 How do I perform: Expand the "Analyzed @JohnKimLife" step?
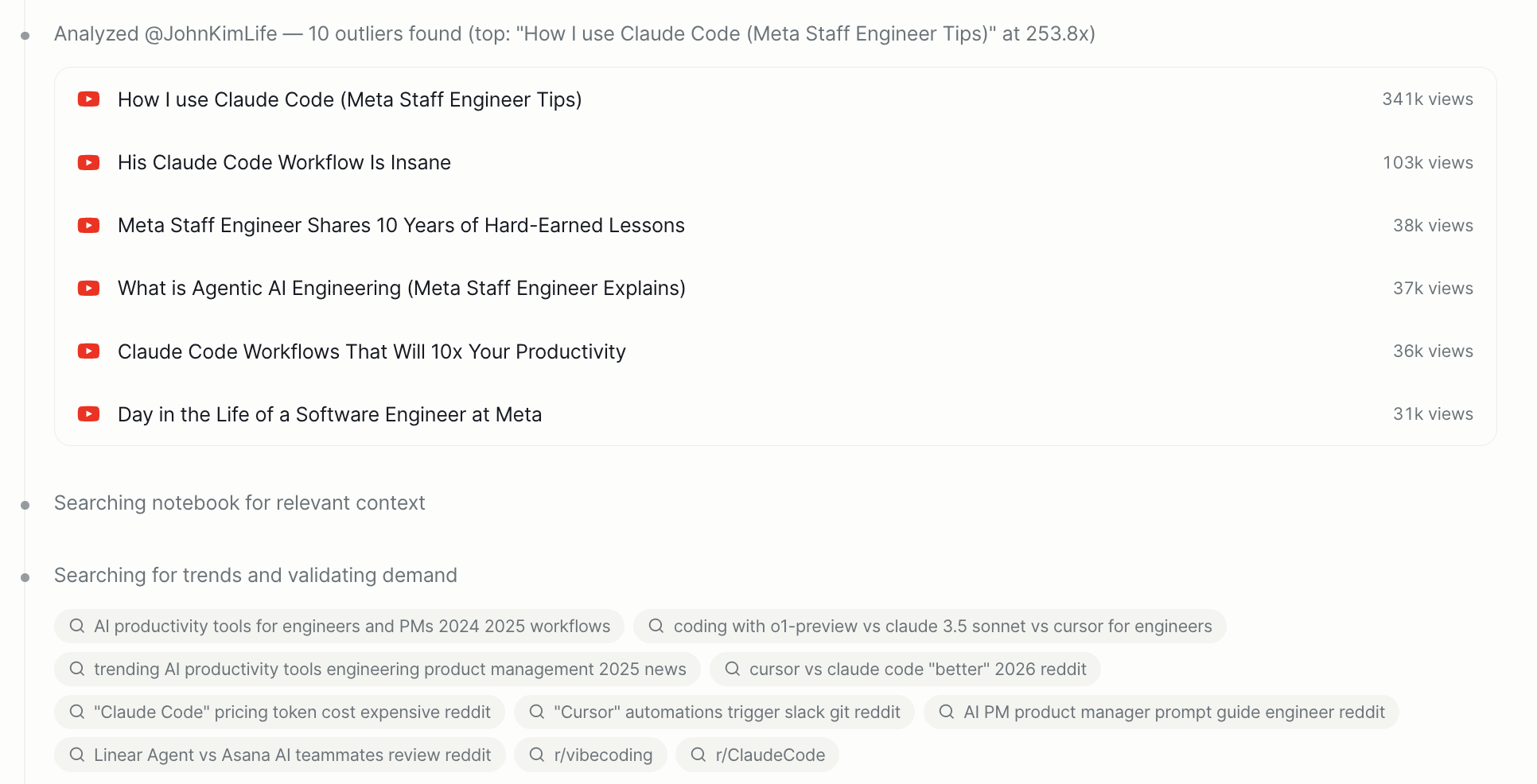574,34
